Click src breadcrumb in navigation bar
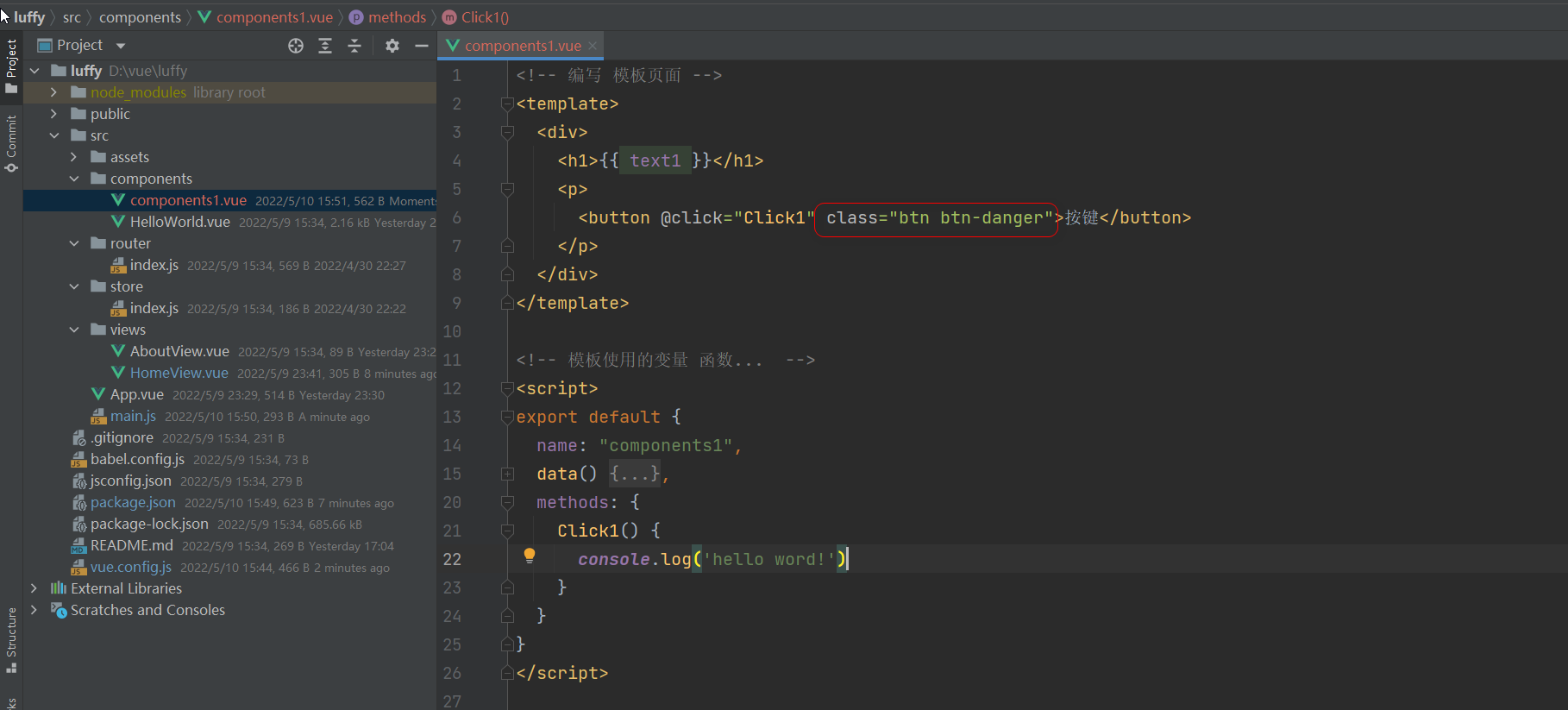Viewport: 1568px width, 710px height. click(72, 17)
